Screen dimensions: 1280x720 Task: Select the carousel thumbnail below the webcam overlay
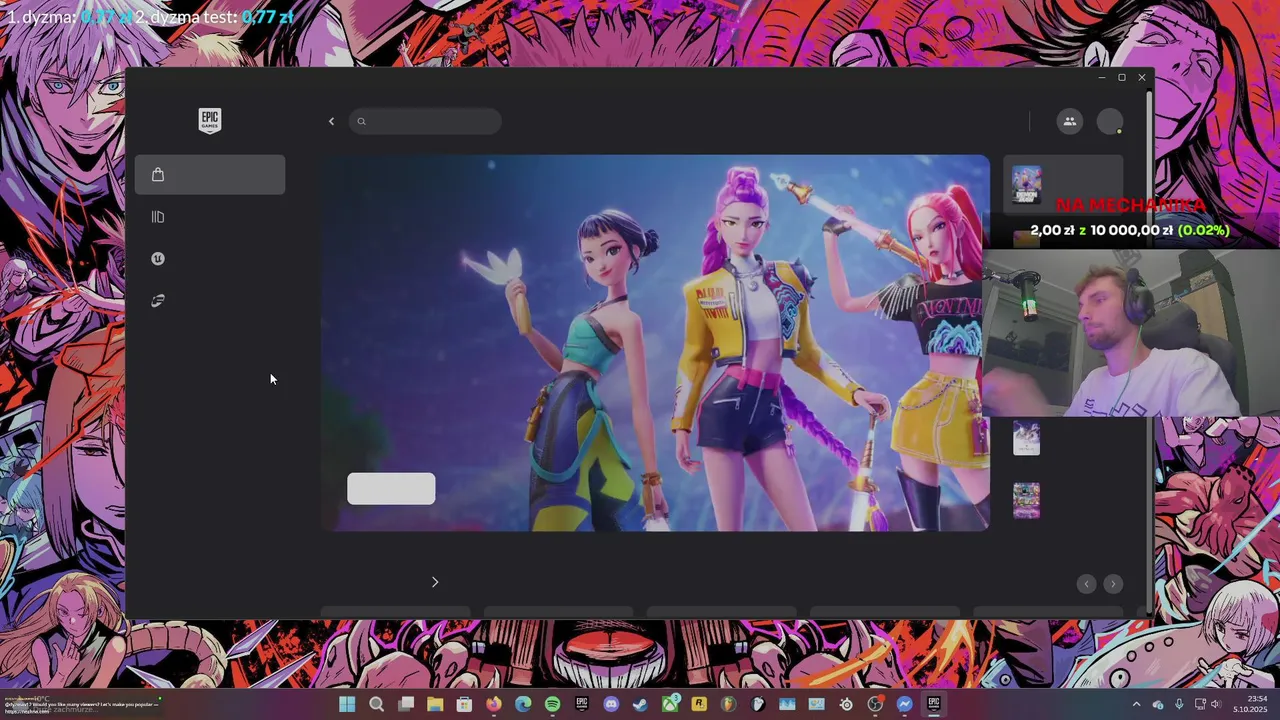(x=1026, y=438)
